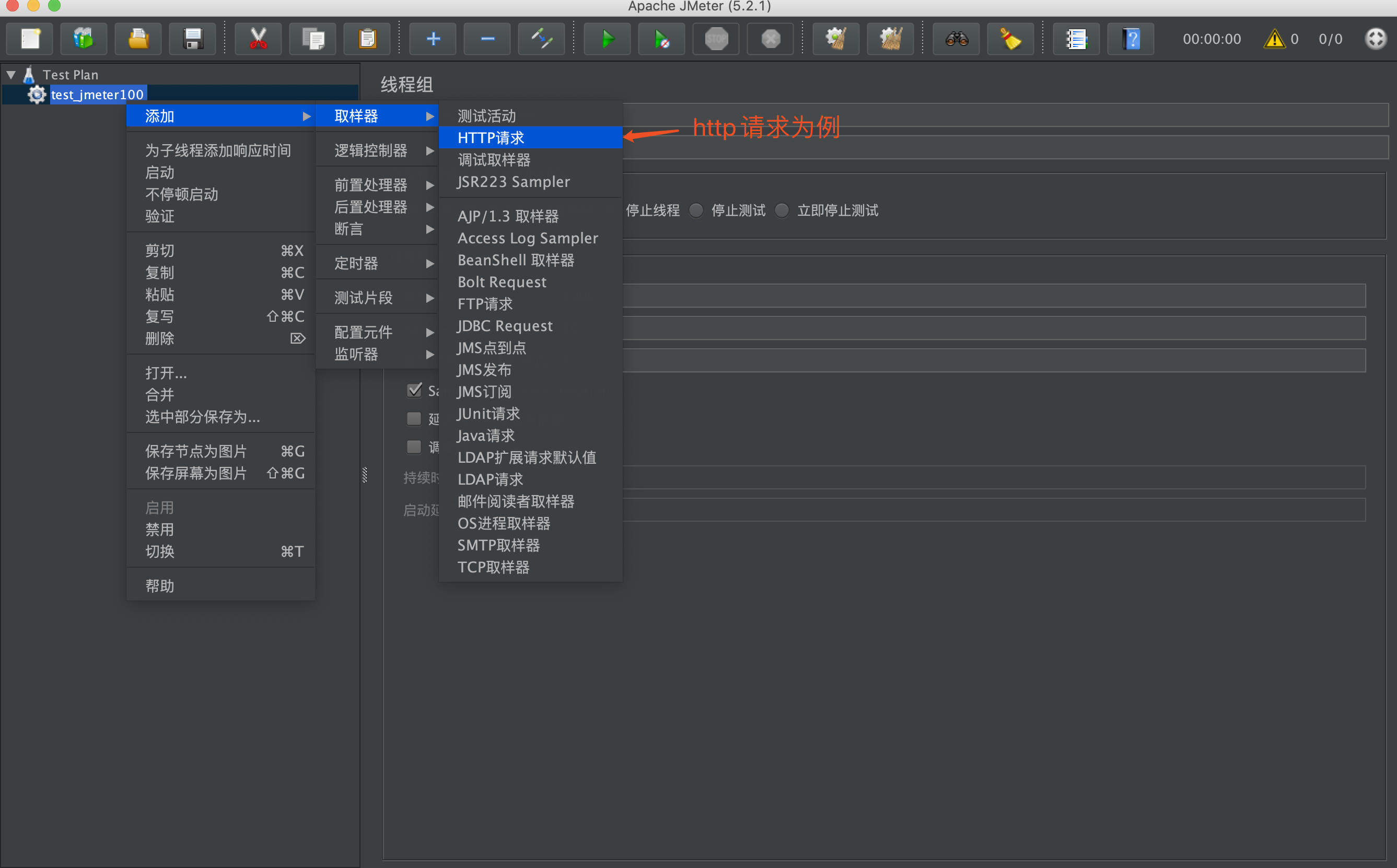The width and height of the screenshot is (1397, 868).
Task: Click the Clear gear-and-broom icon
Action: 836,39
